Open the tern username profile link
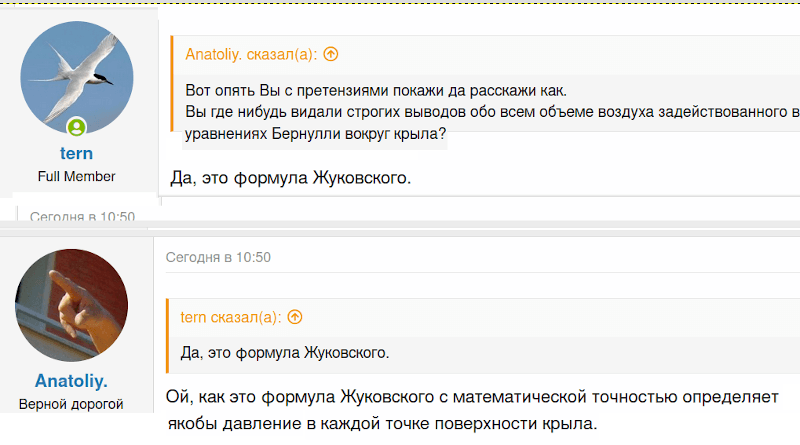The width and height of the screenshot is (800, 445). (x=76, y=154)
